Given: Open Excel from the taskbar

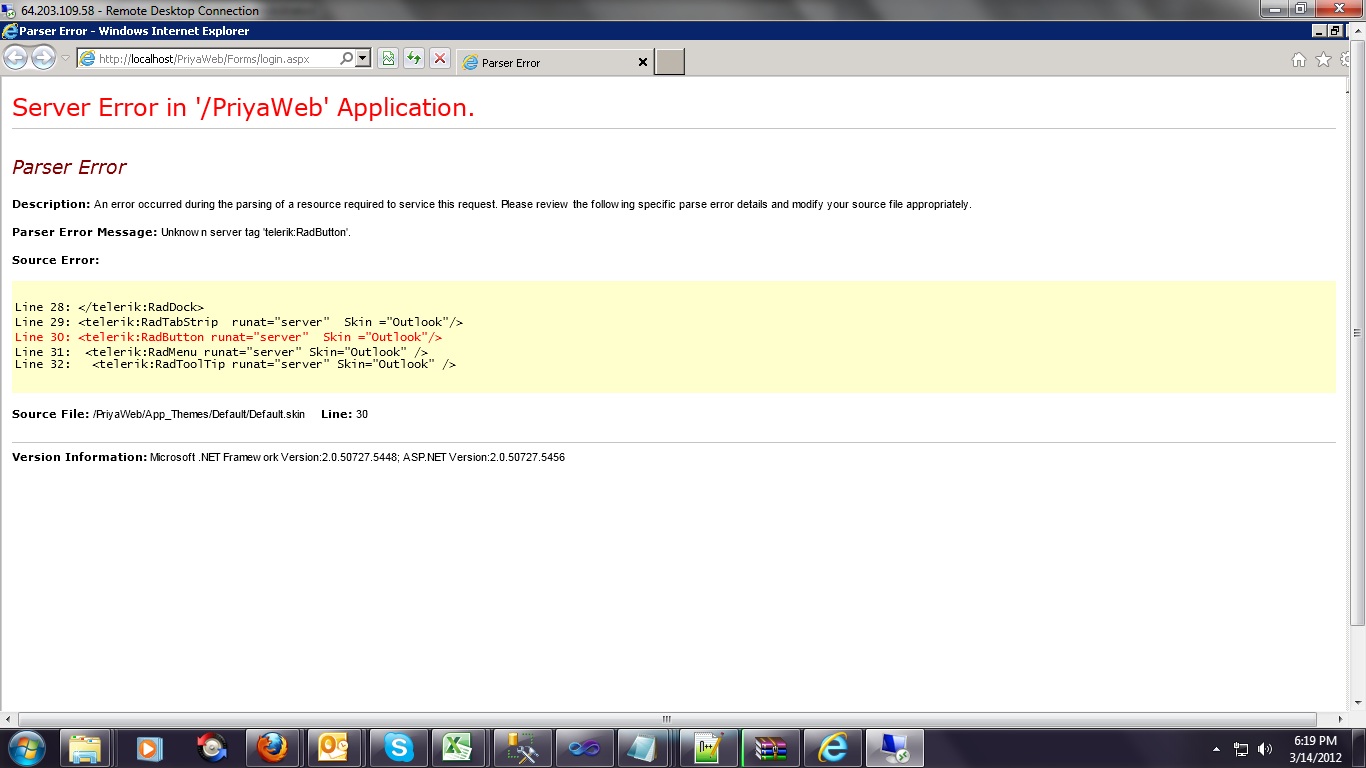Looking at the screenshot, I should (x=458, y=748).
